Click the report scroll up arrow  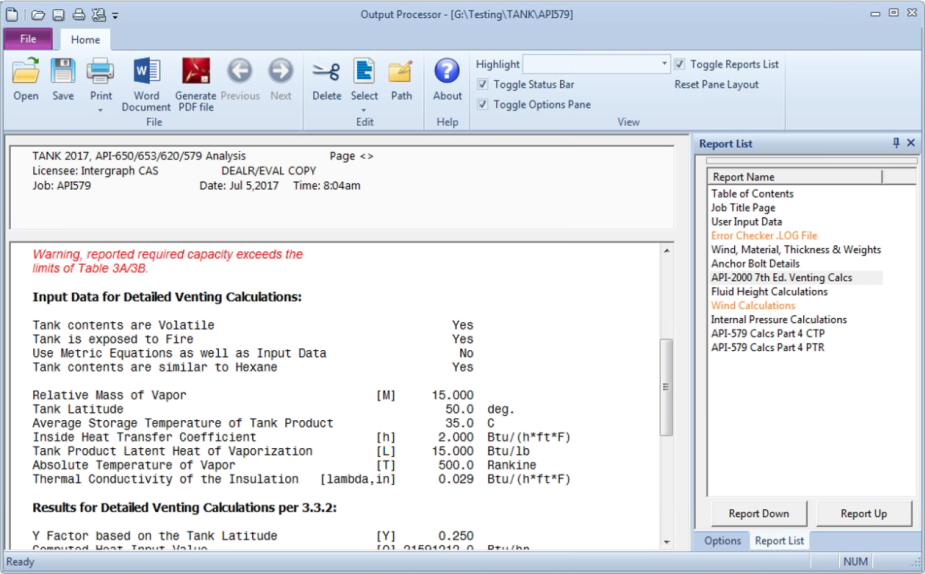667,251
